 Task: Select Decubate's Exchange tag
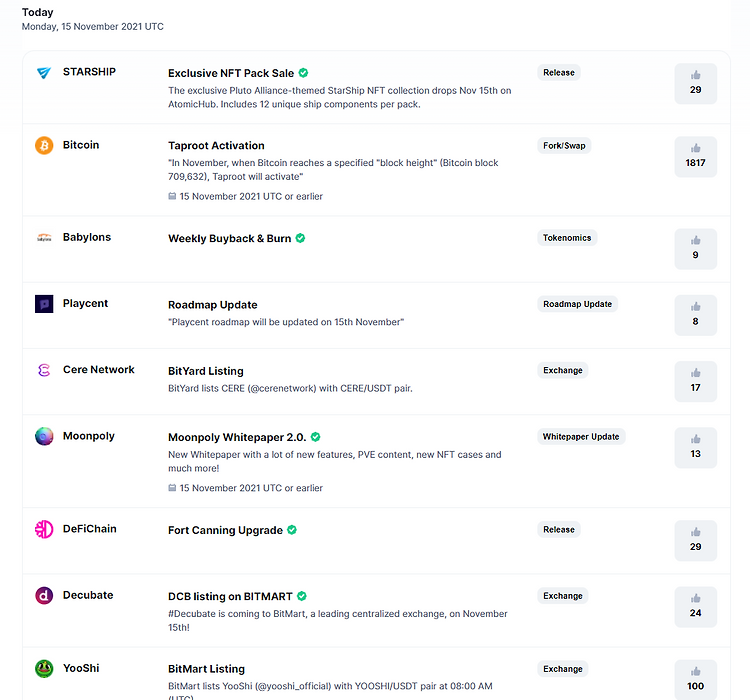(x=562, y=596)
